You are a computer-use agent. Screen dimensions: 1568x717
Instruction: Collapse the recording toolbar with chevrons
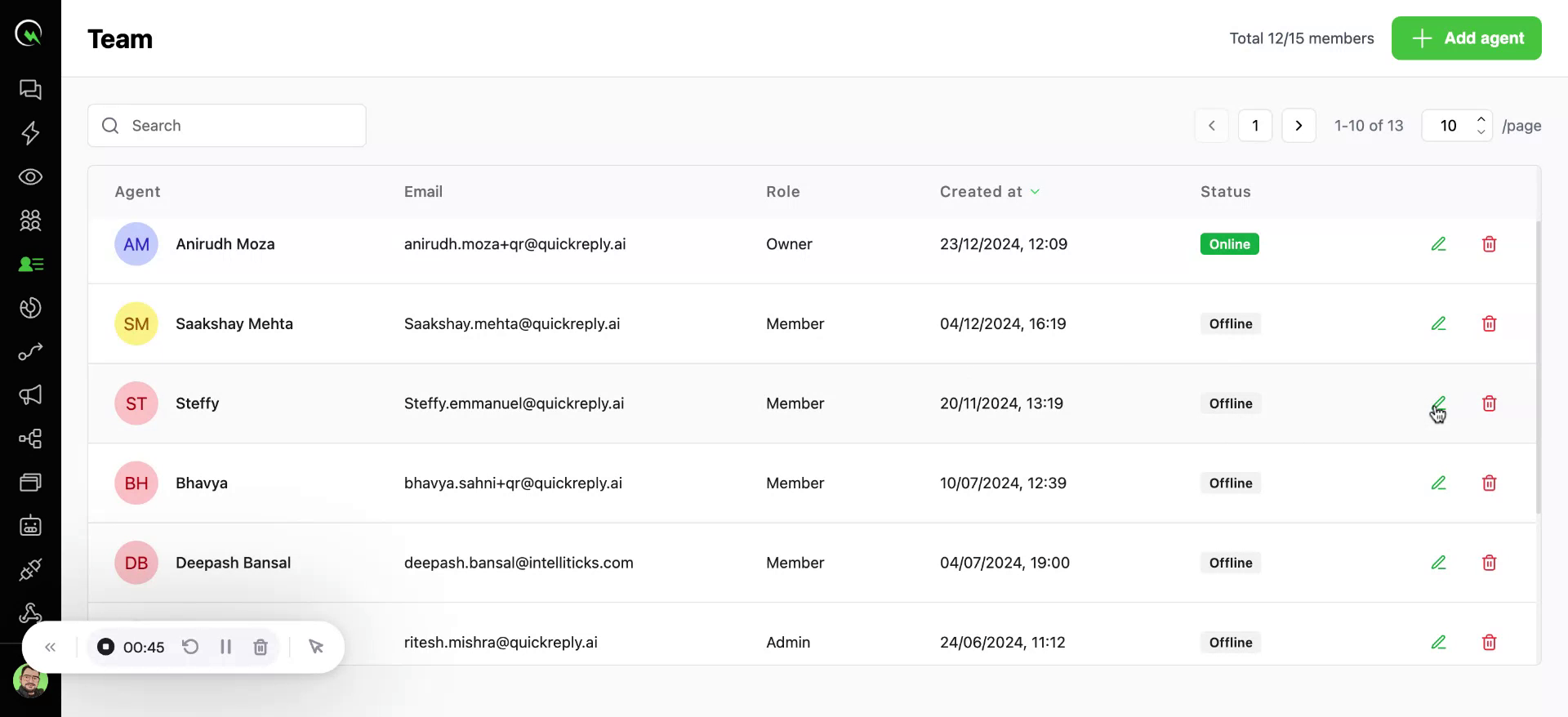(51, 647)
